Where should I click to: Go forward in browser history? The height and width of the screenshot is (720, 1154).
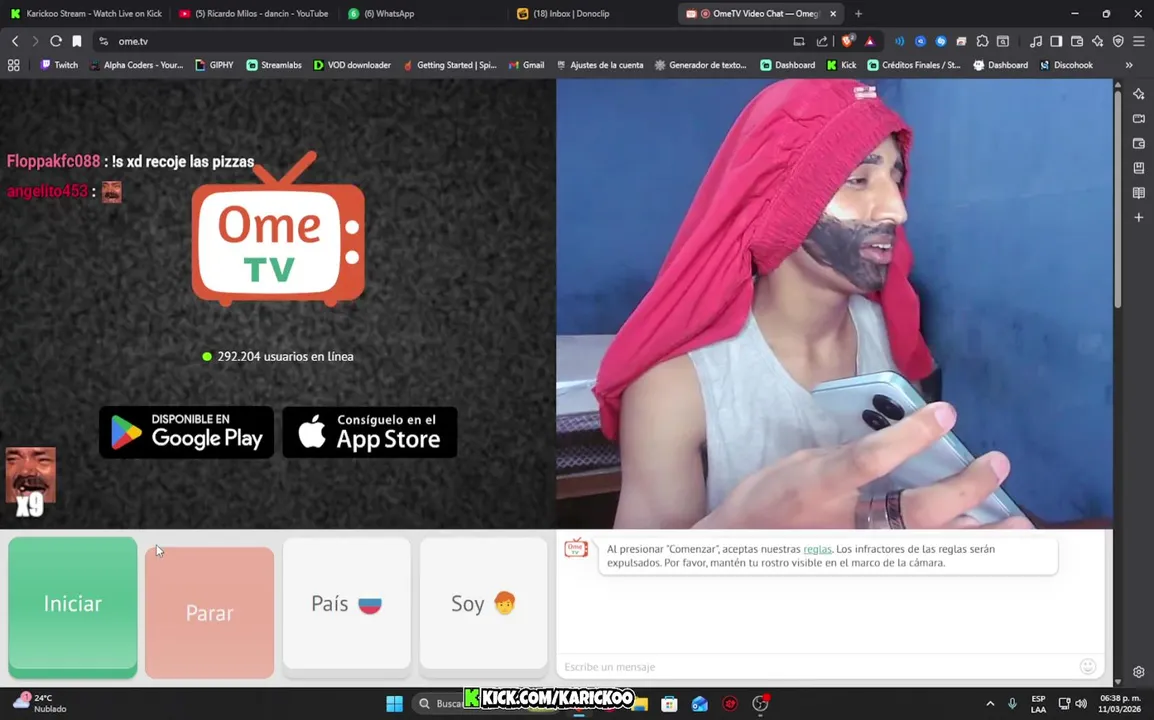pos(35,41)
